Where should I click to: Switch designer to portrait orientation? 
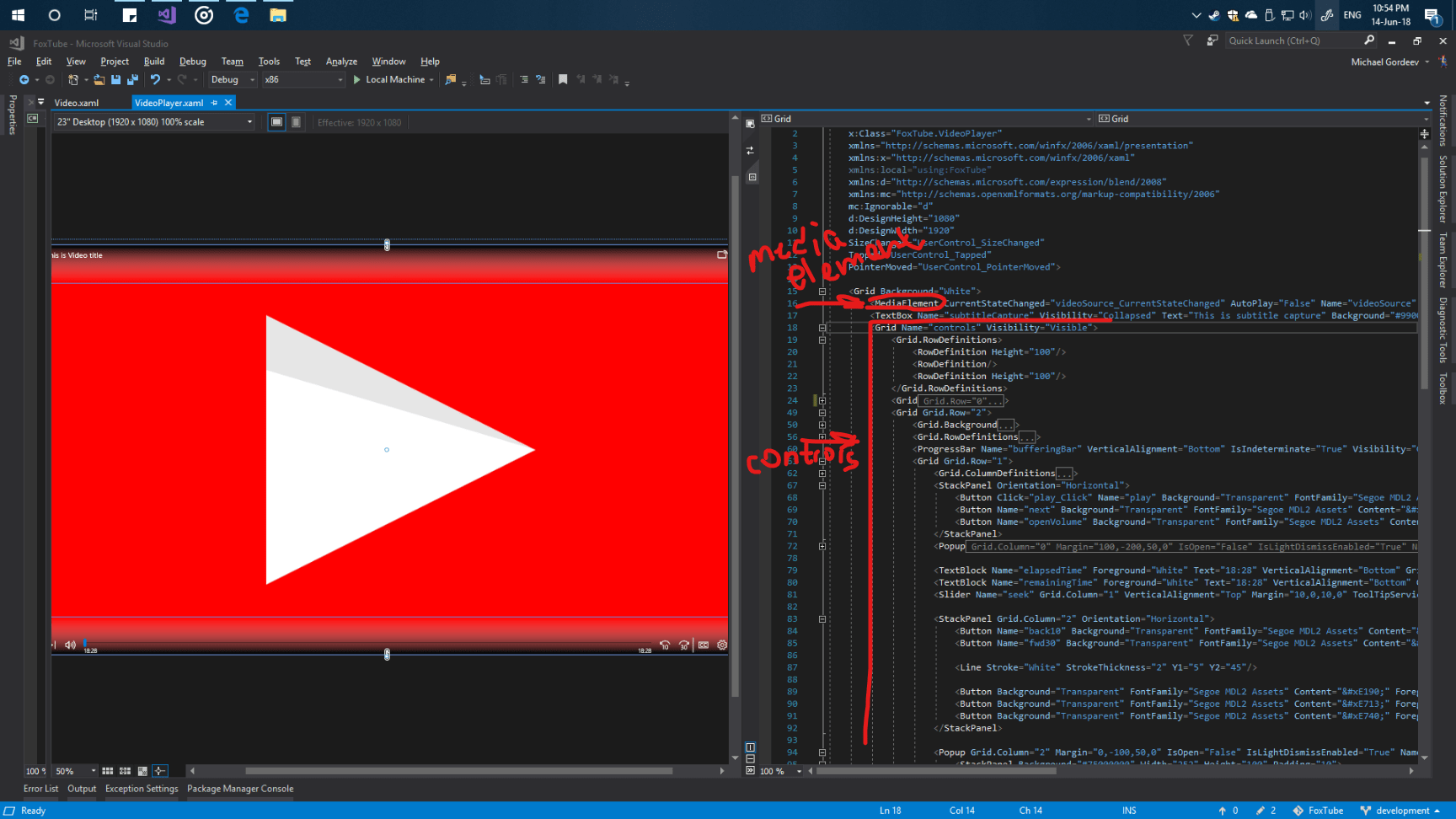tap(296, 122)
